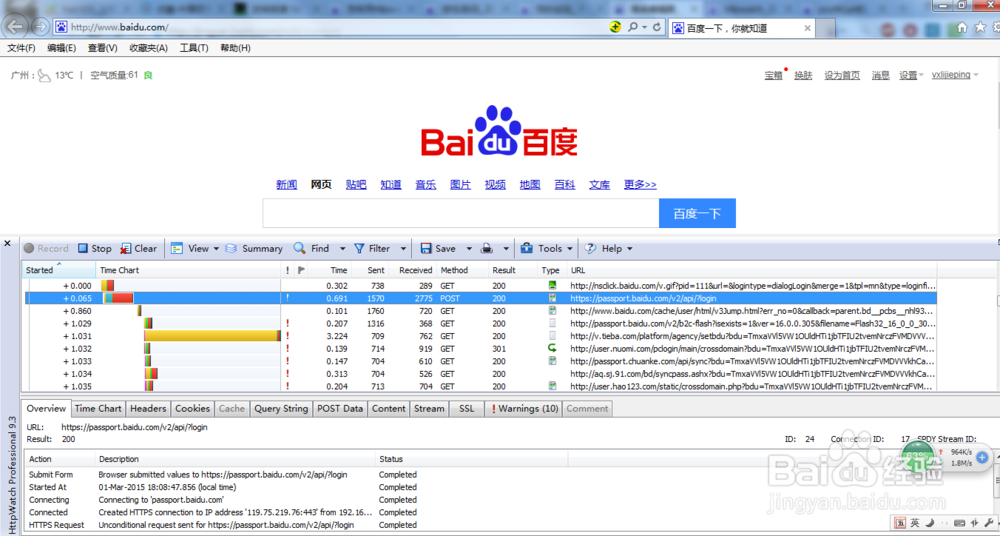1000x536 pixels.
Task: Click the browser Forward arrow button
Action: click(40, 27)
